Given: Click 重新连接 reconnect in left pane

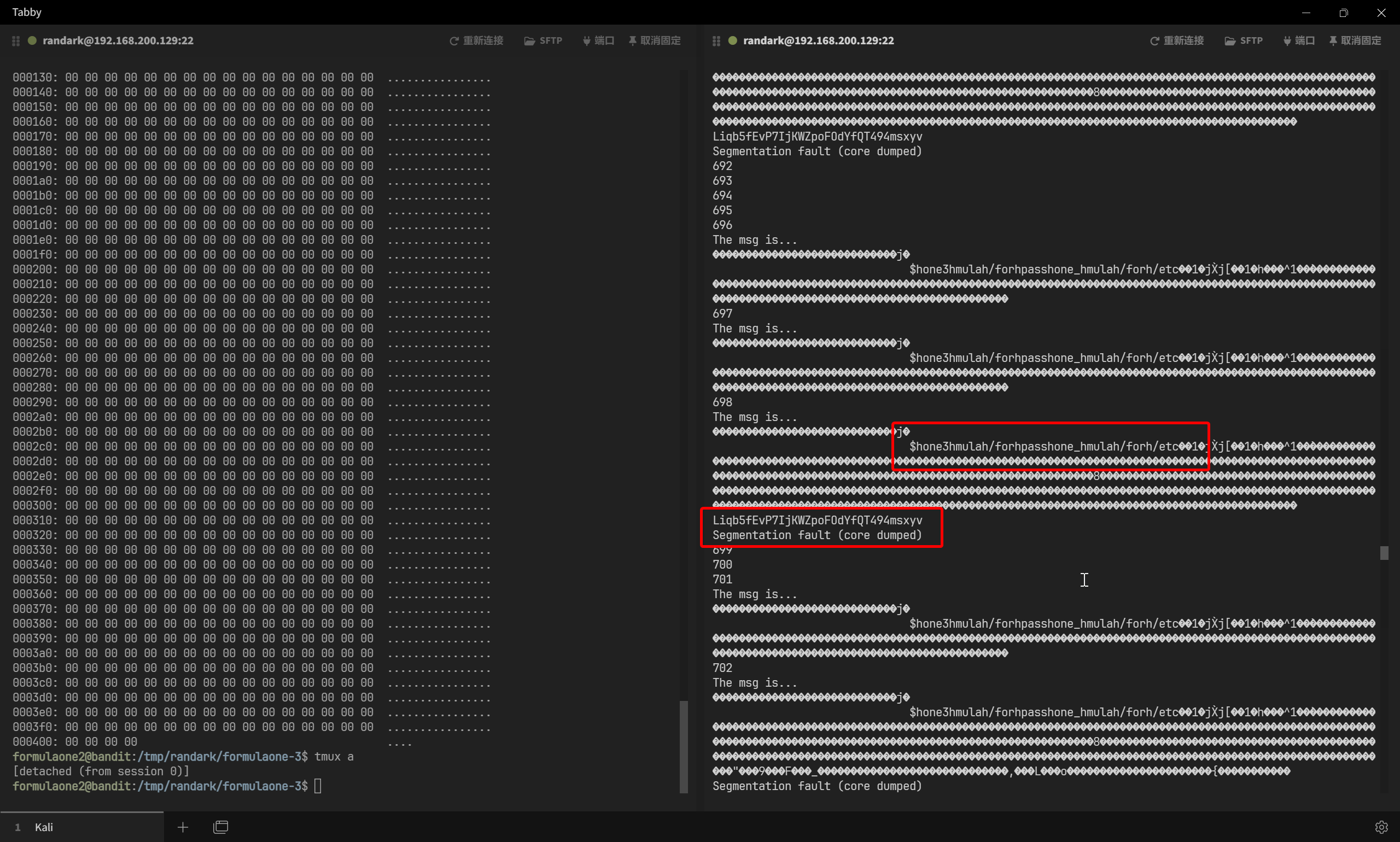Looking at the screenshot, I should (477, 41).
